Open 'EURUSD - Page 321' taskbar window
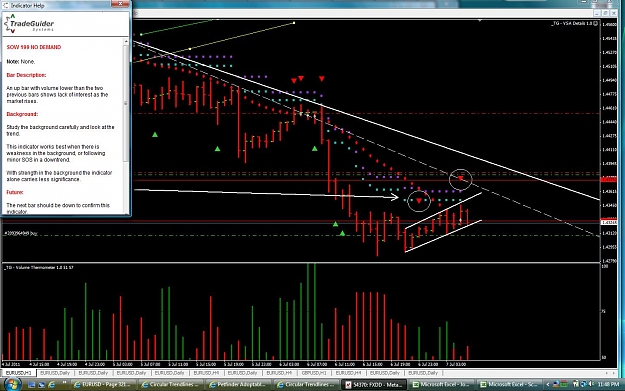Viewport: 625px width, 391px height. point(104,385)
